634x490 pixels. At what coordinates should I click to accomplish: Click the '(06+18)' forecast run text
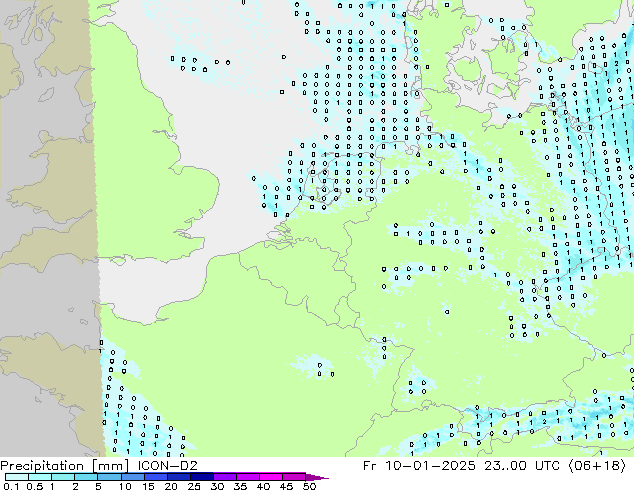click(597, 466)
